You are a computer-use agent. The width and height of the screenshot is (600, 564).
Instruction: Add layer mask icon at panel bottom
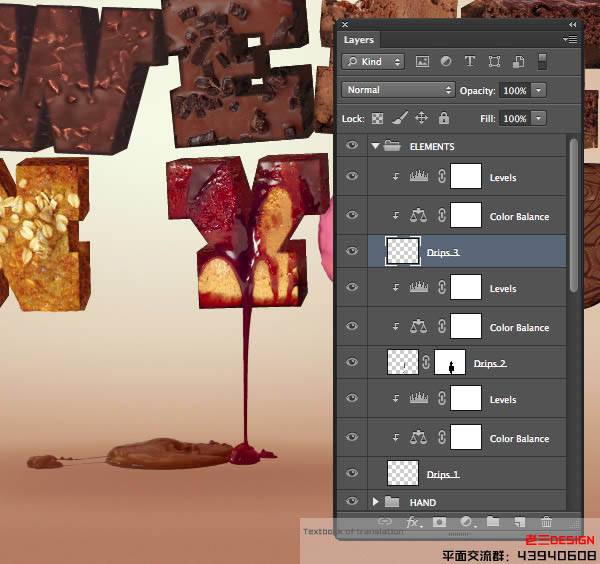point(439,522)
